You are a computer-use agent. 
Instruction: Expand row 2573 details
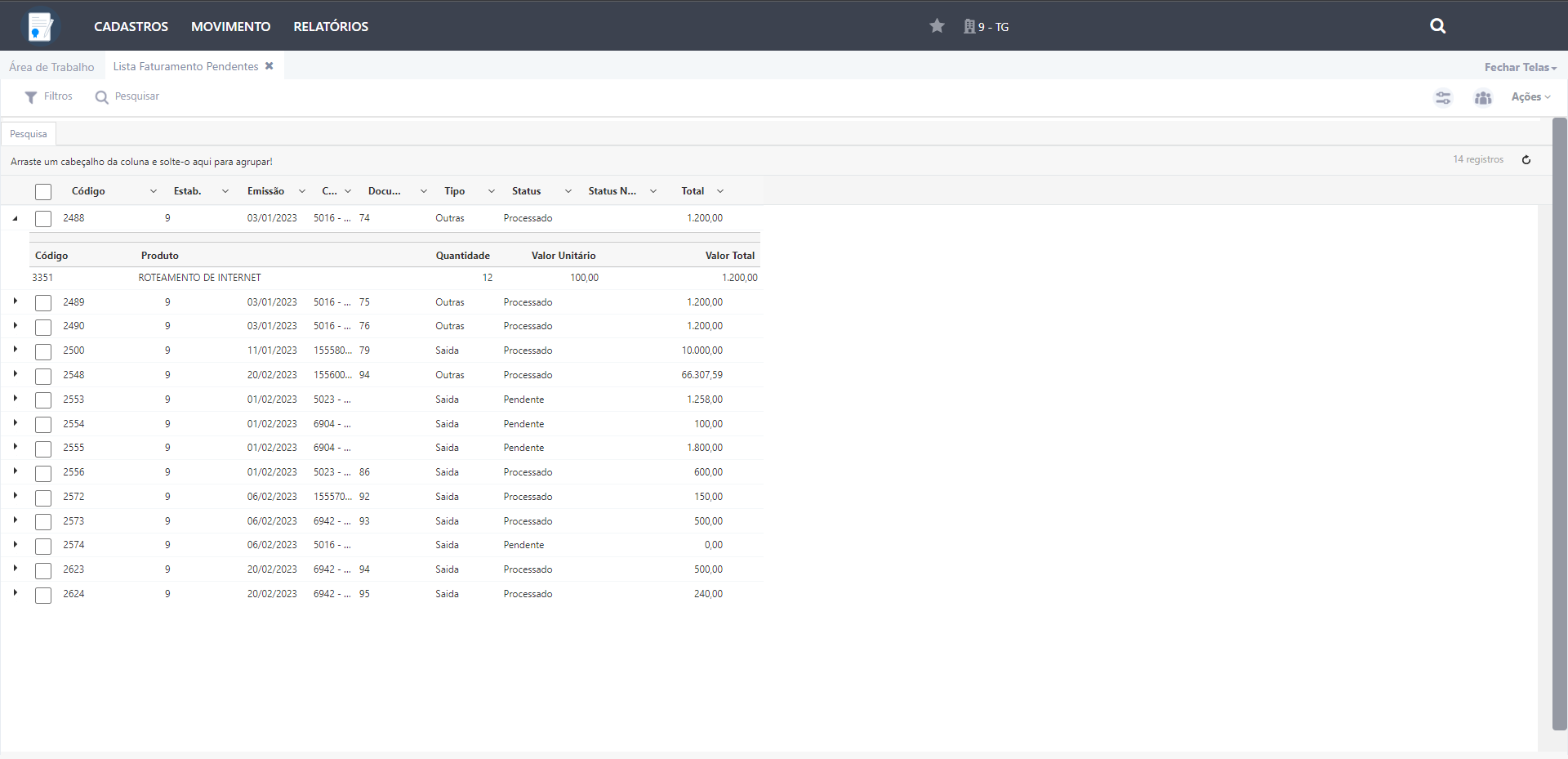point(15,520)
